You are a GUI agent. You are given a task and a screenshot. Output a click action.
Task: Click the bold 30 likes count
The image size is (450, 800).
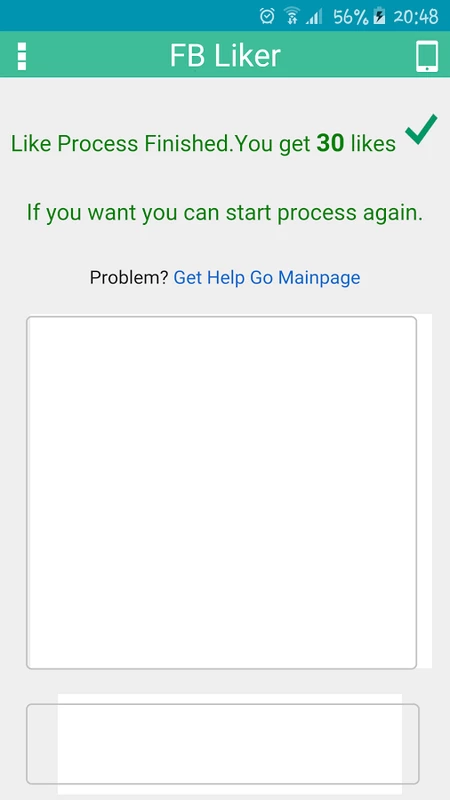tap(330, 144)
